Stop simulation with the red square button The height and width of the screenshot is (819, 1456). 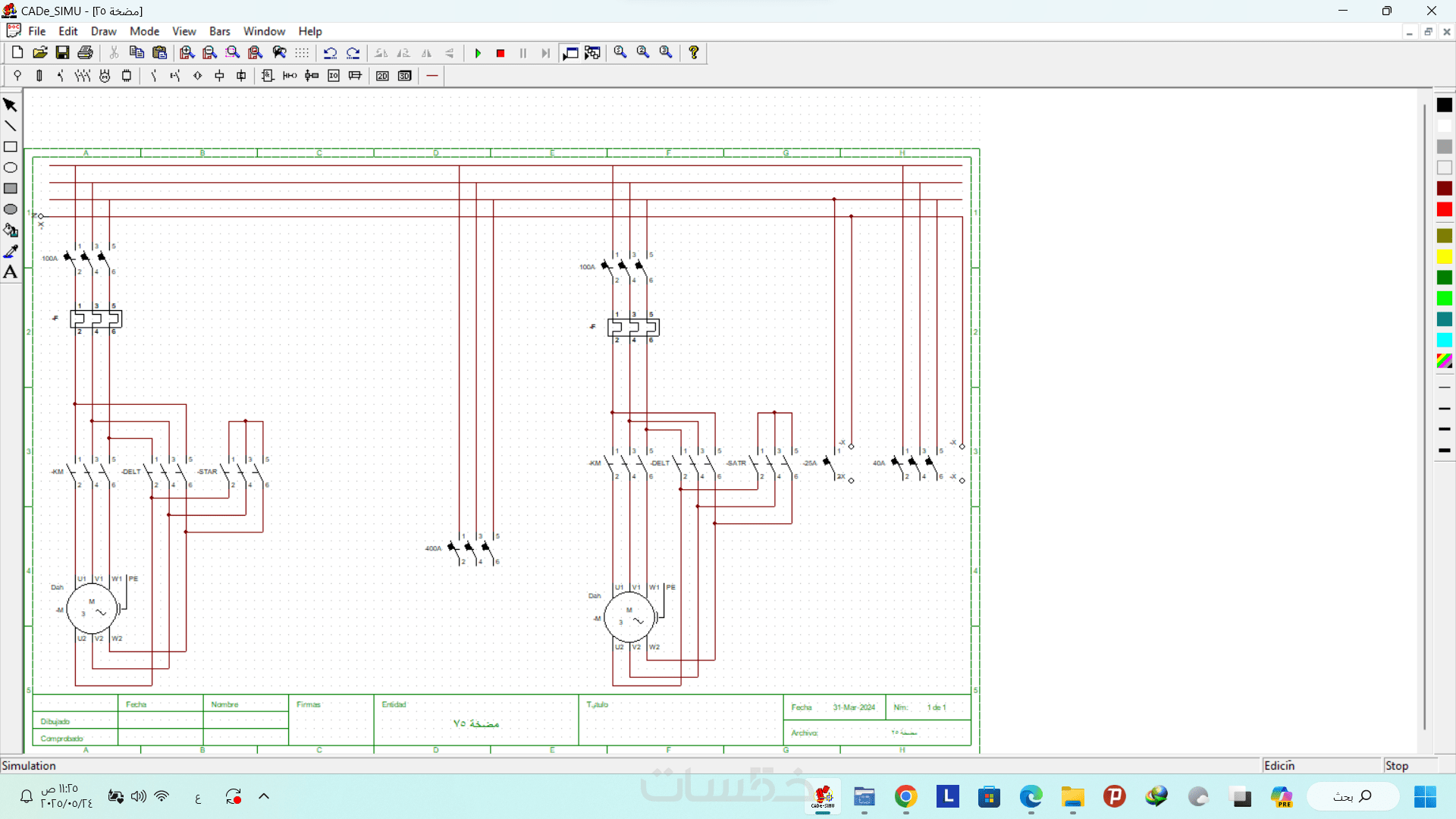click(500, 53)
